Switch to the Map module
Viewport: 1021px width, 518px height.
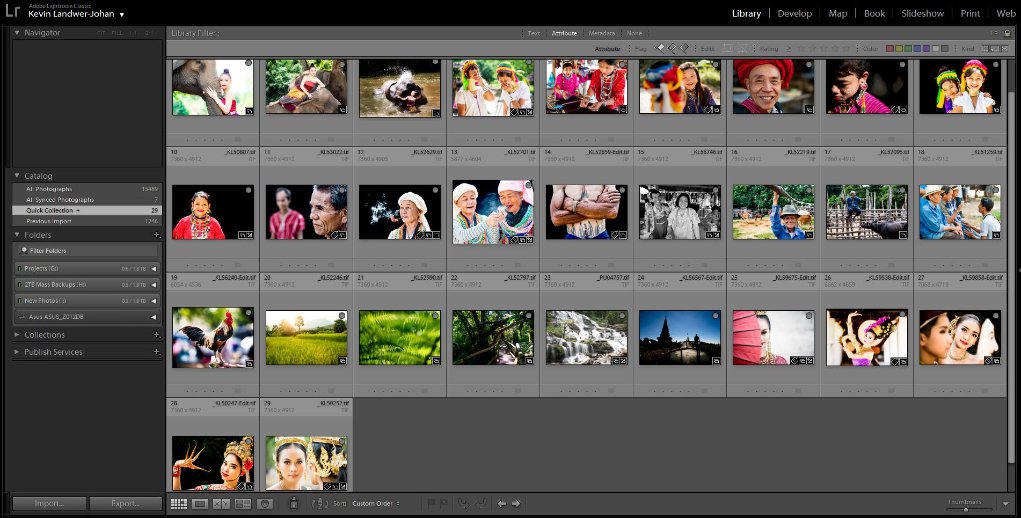coord(837,13)
